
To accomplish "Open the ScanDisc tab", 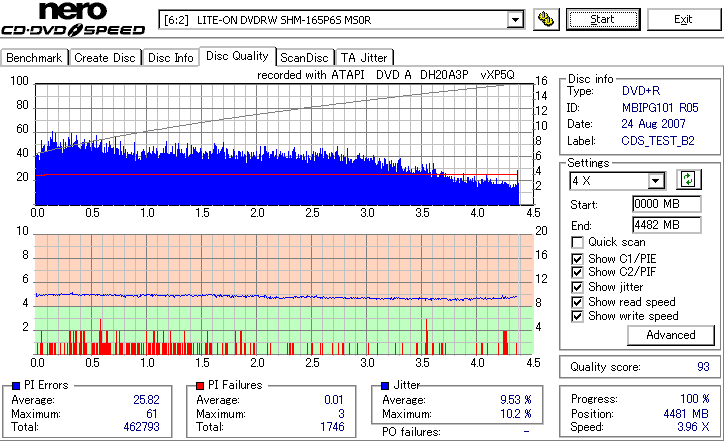I will pyautogui.click(x=304, y=58).
